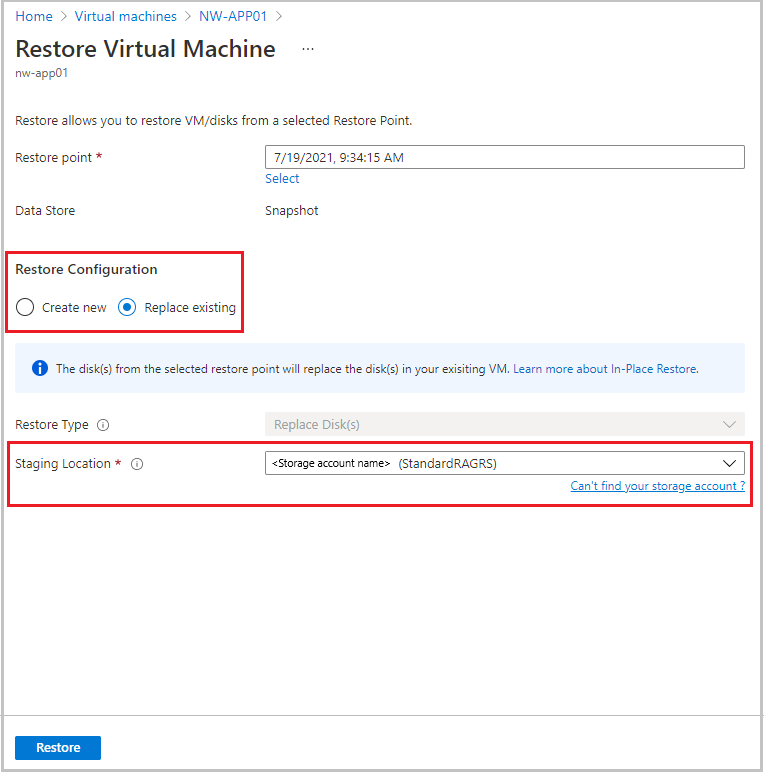Click the Restore point date field
764x773 pixels.
pyautogui.click(x=505, y=157)
